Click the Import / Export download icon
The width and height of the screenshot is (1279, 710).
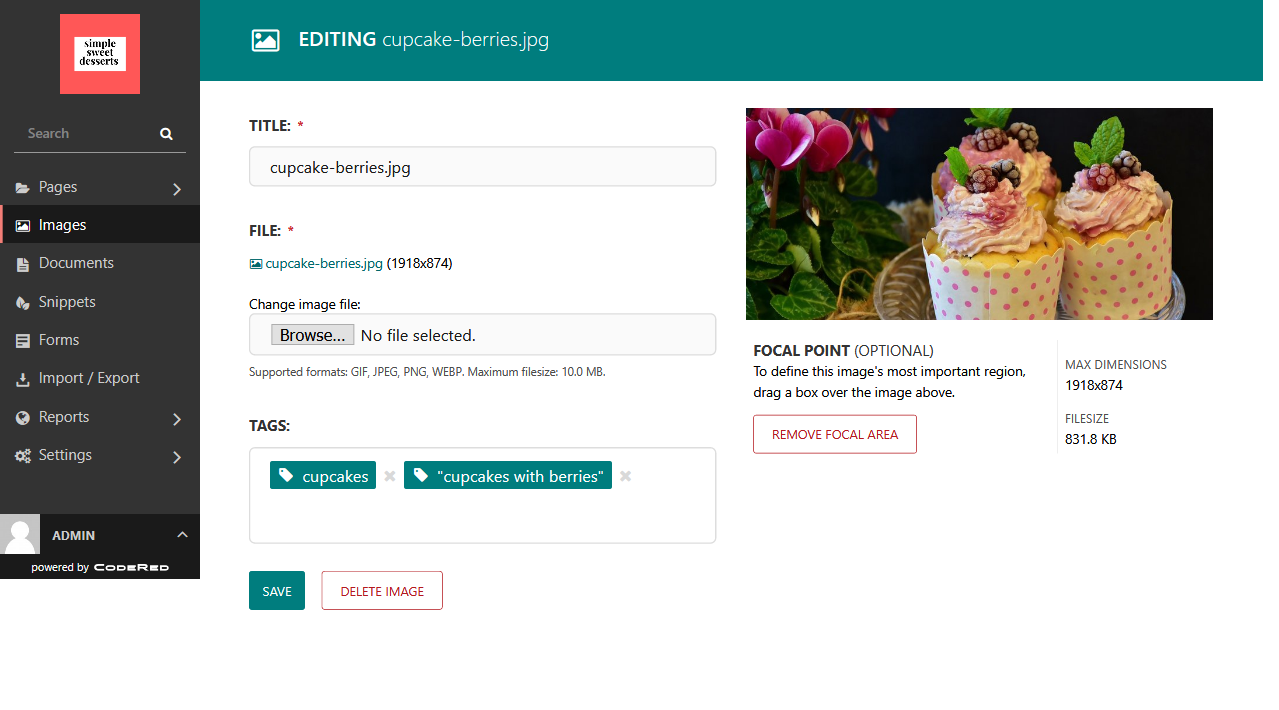[x=22, y=379]
